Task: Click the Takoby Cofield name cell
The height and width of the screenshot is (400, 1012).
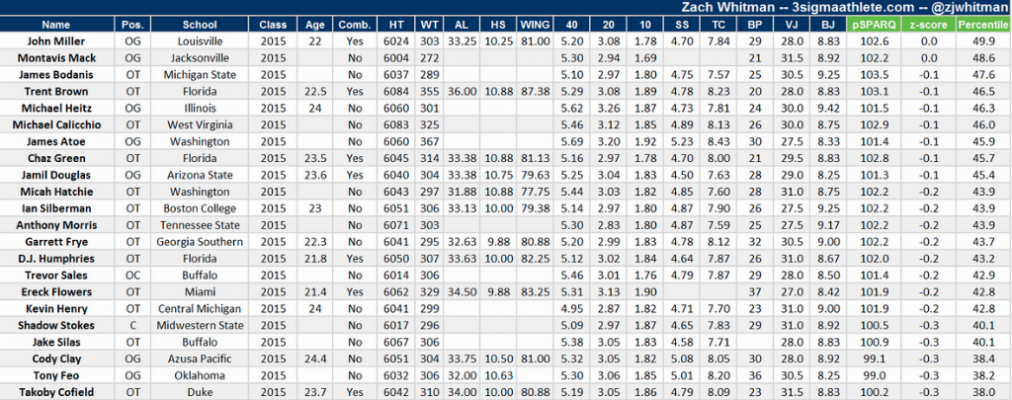Action: (56, 392)
